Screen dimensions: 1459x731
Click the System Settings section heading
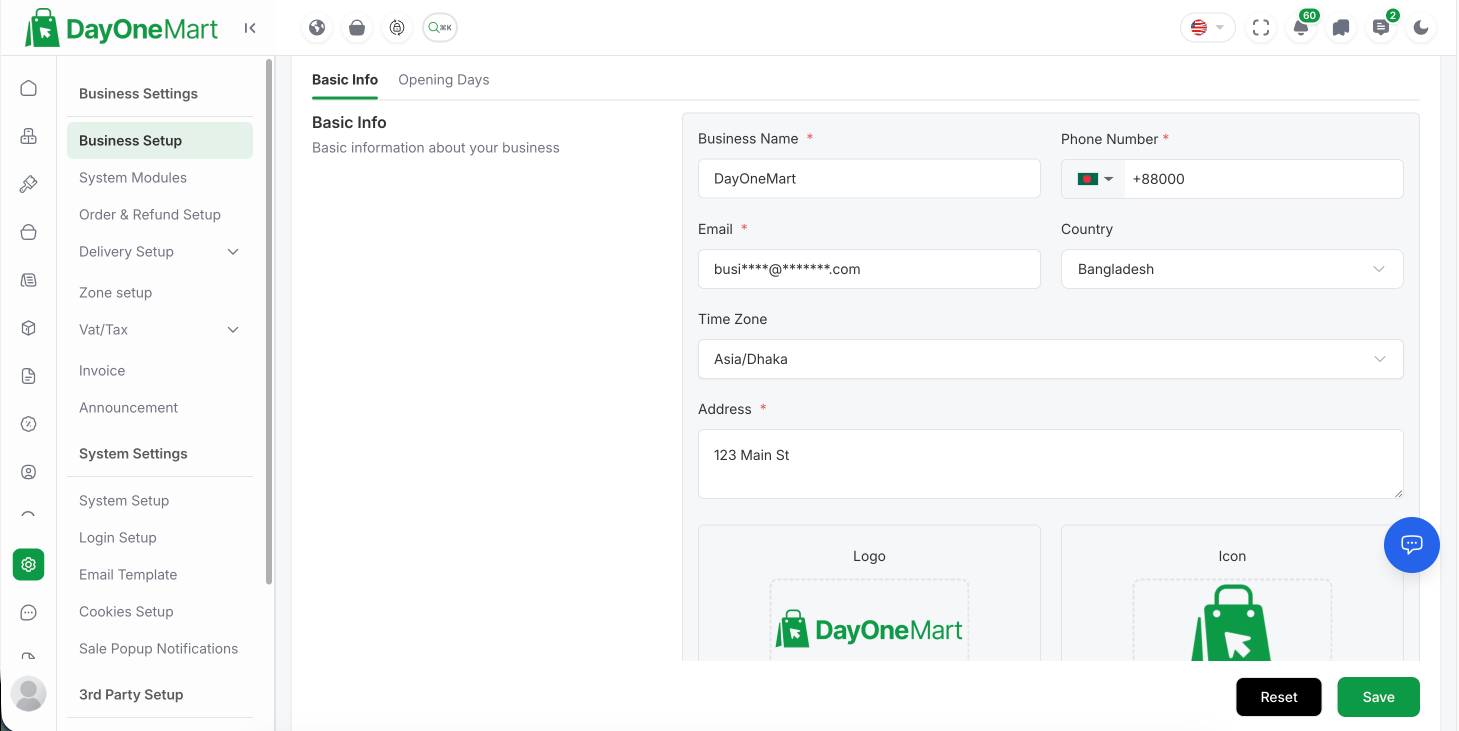[133, 454]
